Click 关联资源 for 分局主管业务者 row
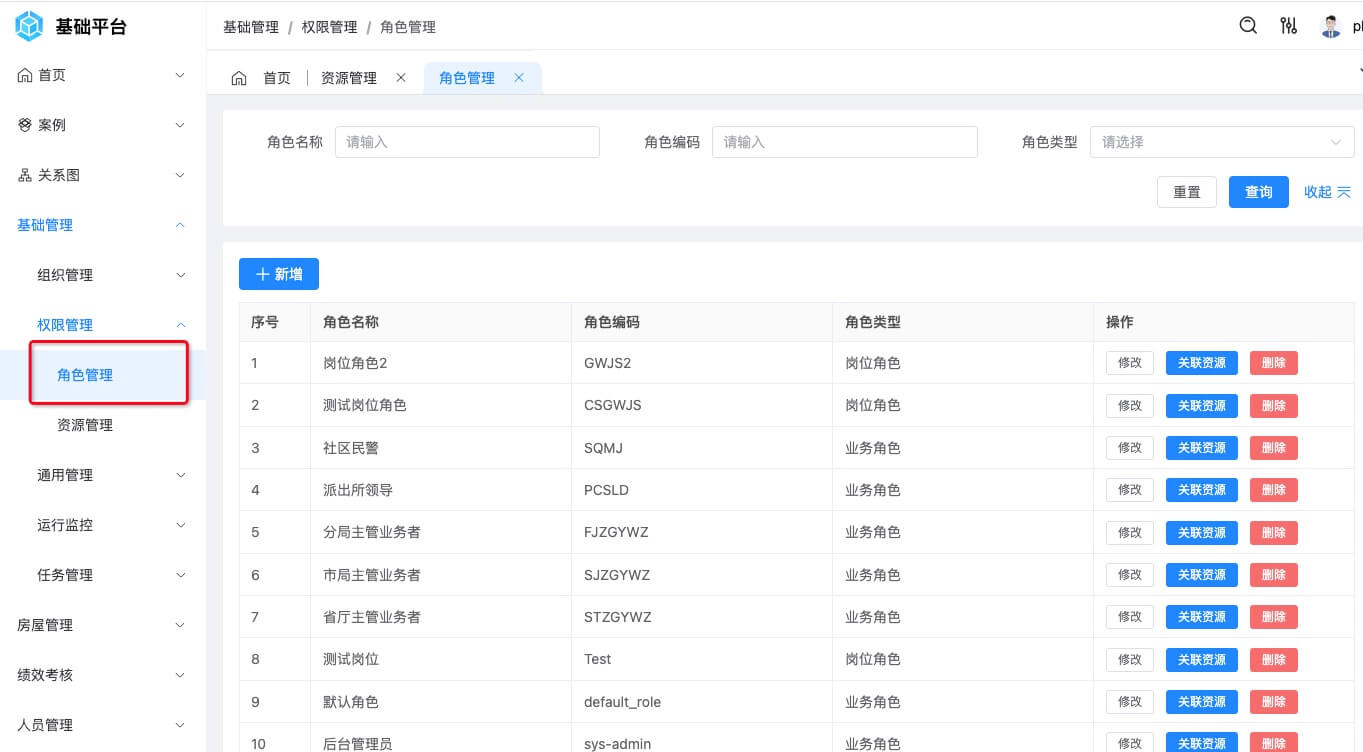This screenshot has width=1363, height=752. [1202, 532]
